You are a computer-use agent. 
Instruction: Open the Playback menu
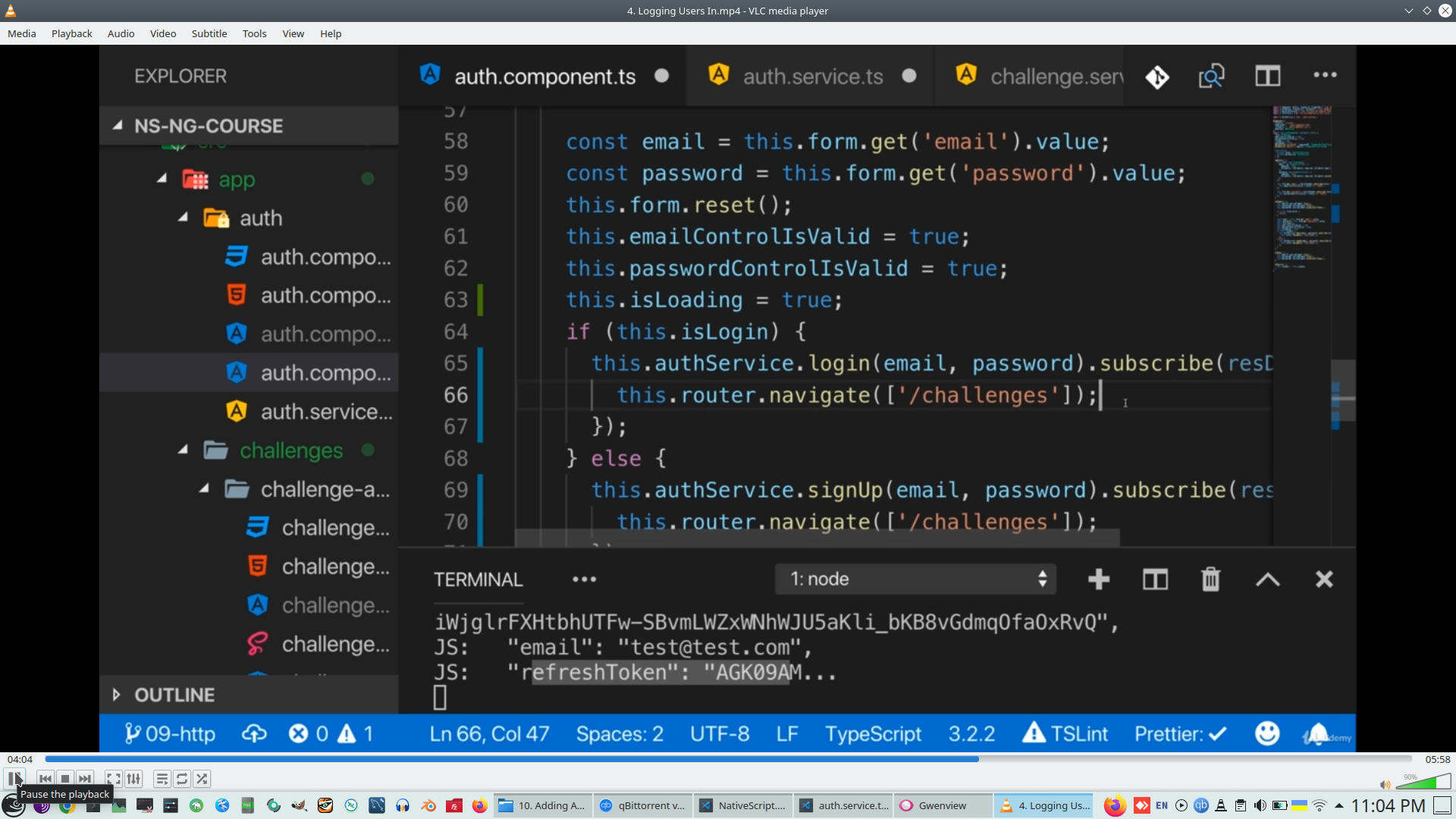point(71,33)
